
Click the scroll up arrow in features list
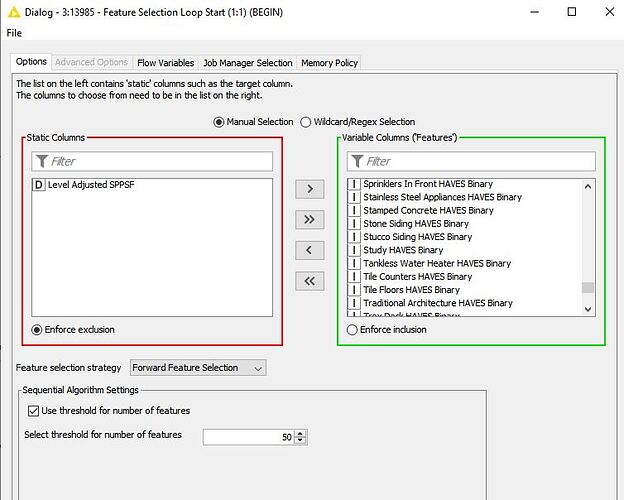click(588, 186)
